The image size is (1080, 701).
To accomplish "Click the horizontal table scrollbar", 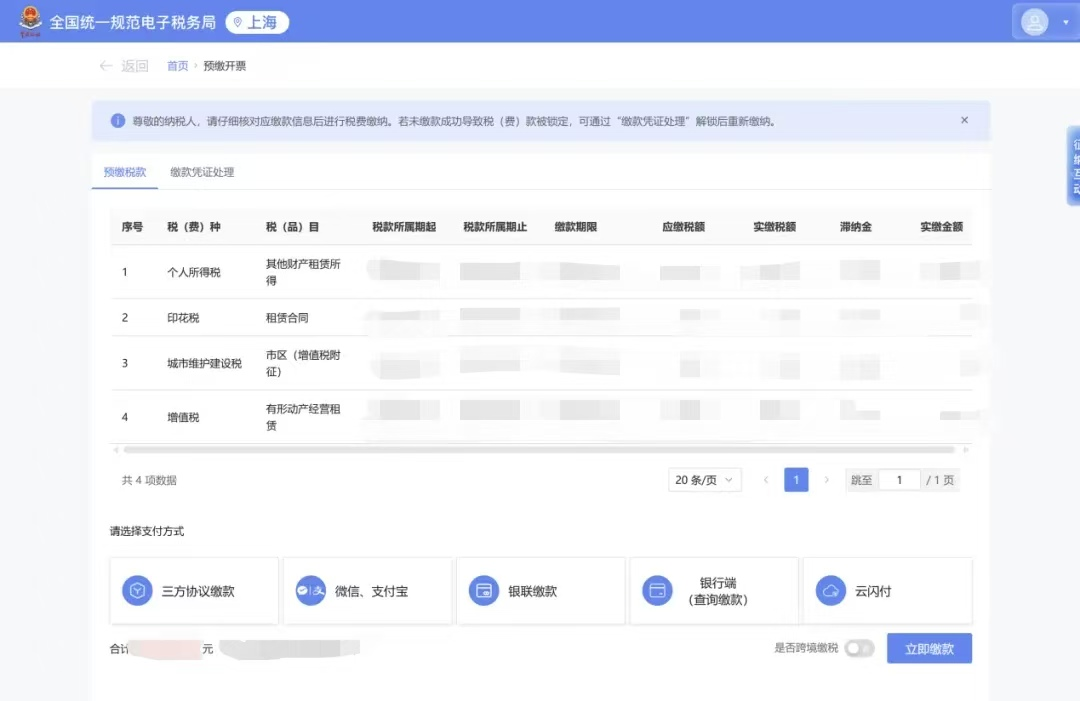I will (539, 450).
